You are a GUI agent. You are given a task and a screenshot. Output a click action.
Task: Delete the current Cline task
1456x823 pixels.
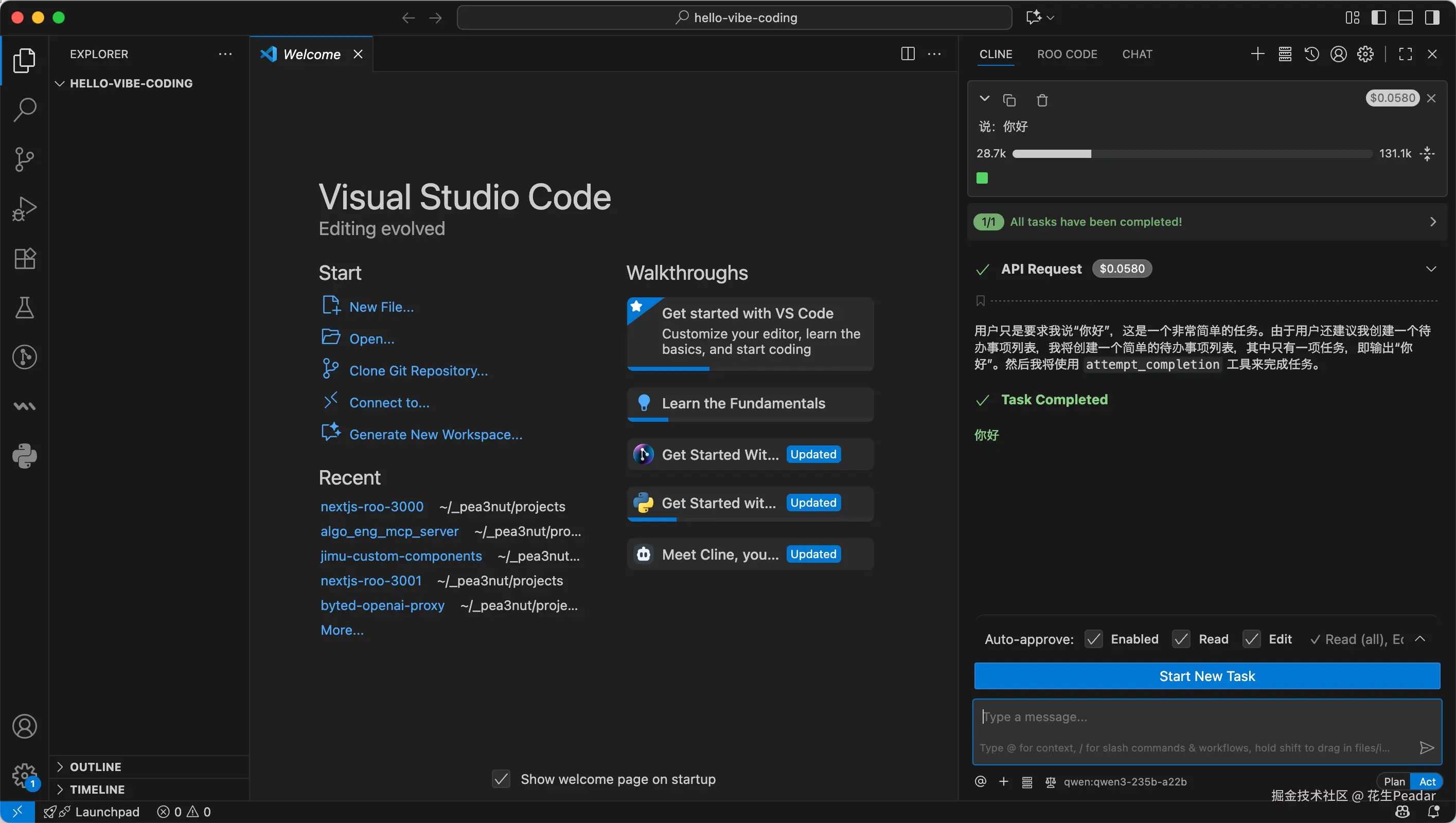pyautogui.click(x=1042, y=100)
